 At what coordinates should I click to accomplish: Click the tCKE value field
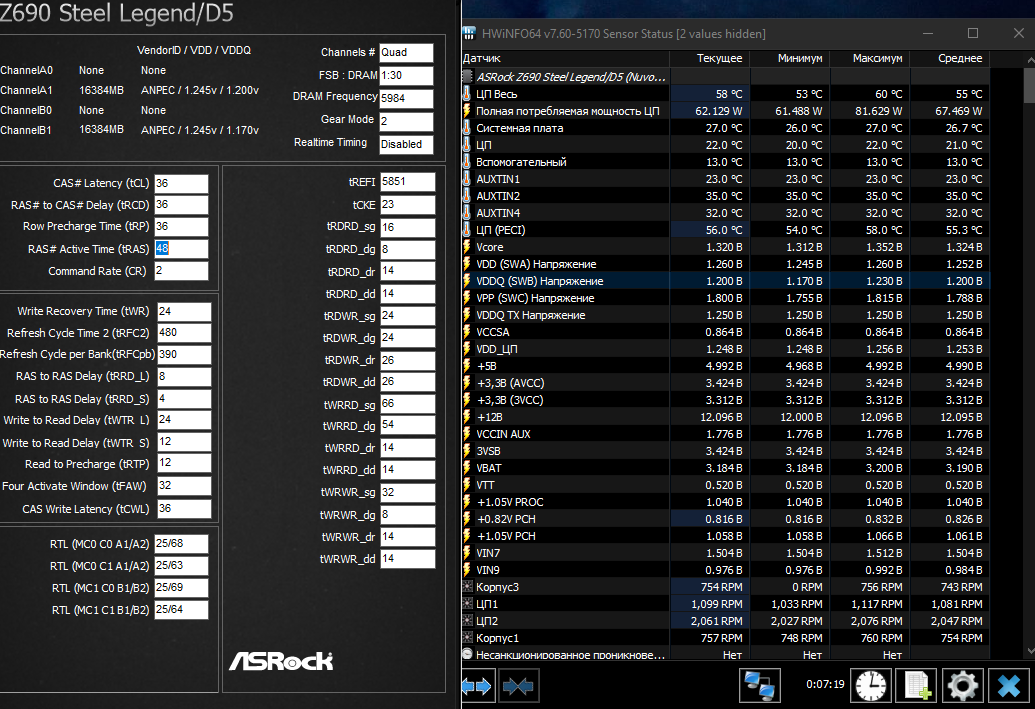(407, 205)
